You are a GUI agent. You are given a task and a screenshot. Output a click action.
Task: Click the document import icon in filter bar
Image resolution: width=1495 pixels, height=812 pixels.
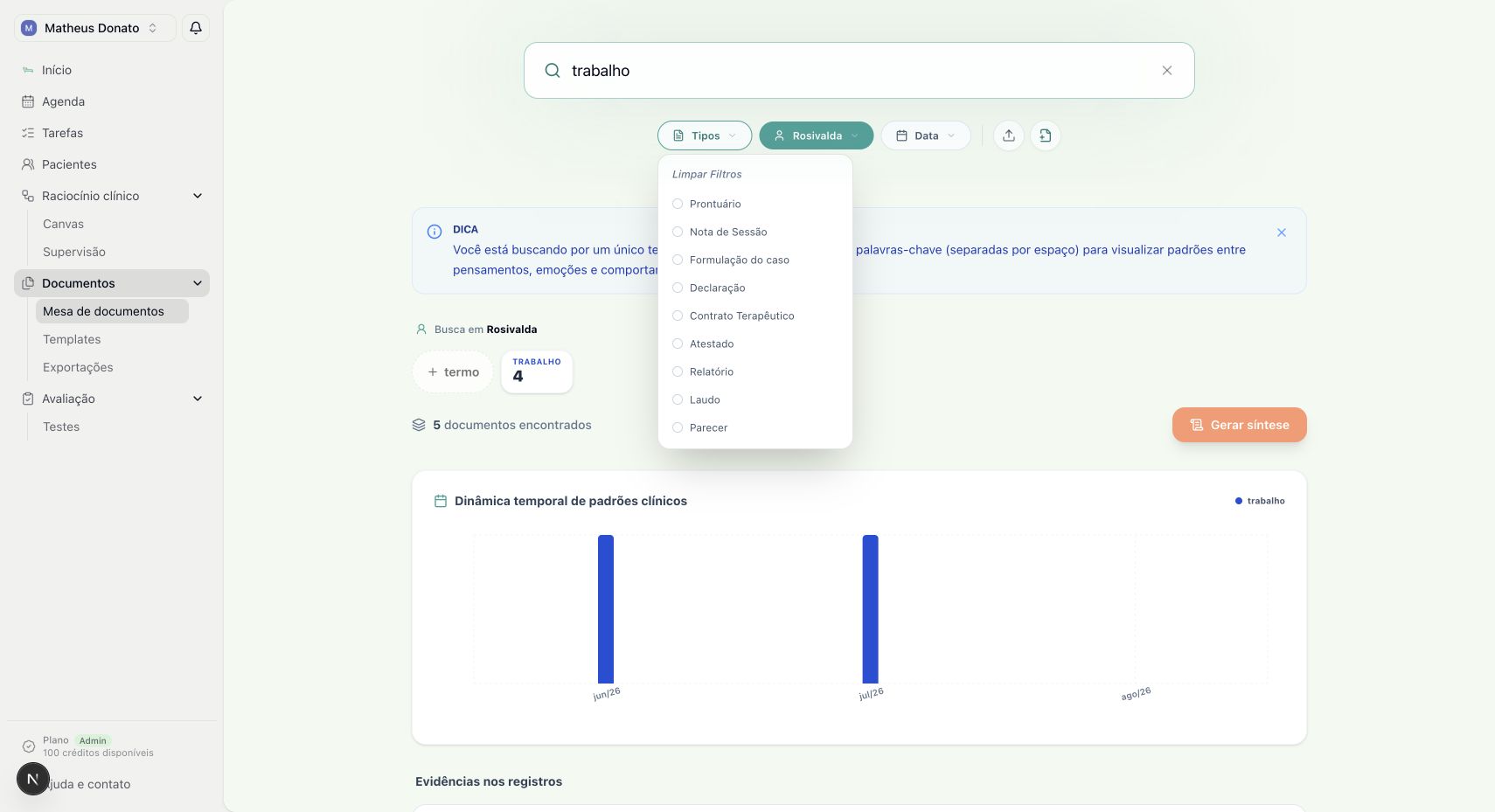point(1045,135)
